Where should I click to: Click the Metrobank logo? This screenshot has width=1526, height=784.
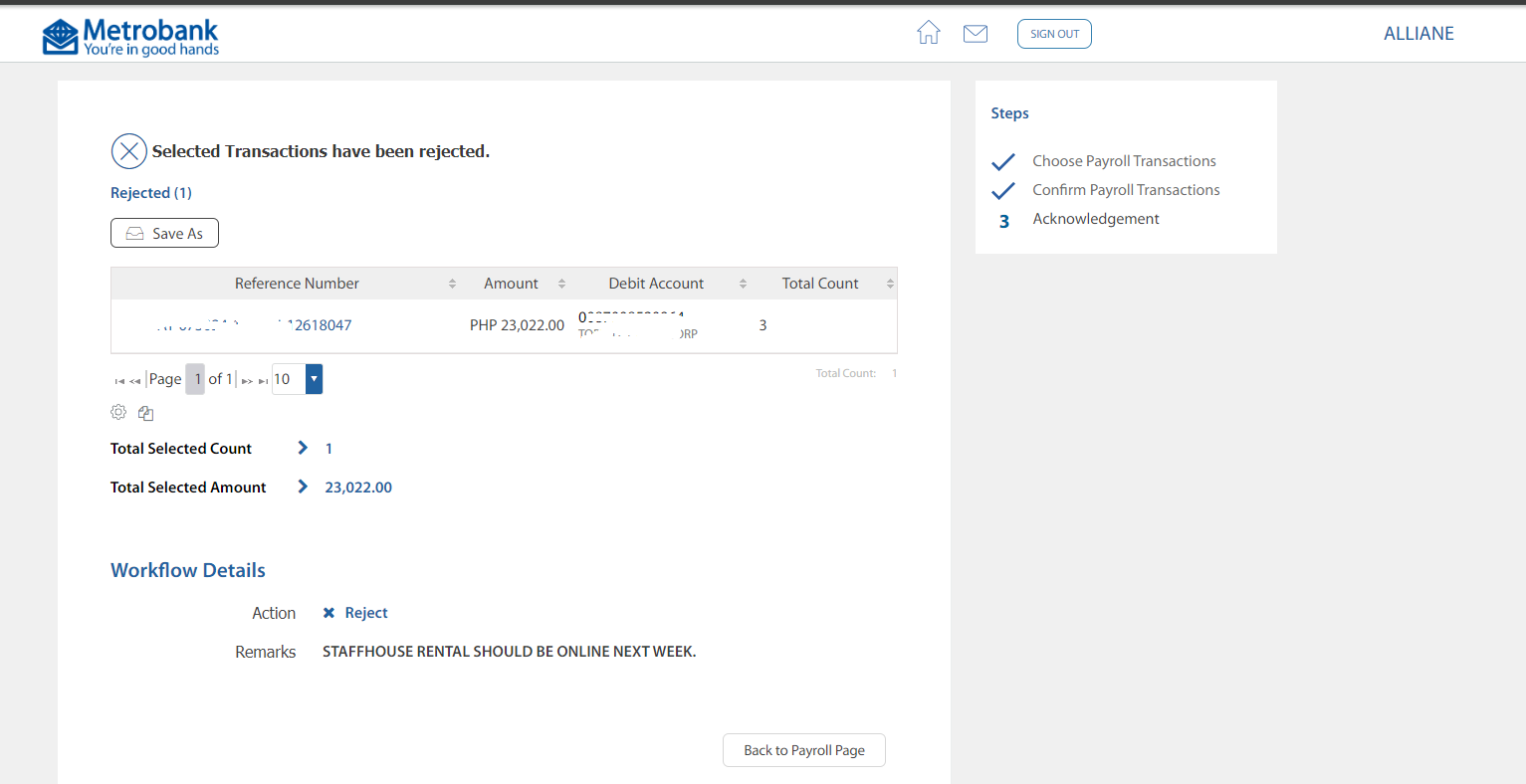point(130,37)
